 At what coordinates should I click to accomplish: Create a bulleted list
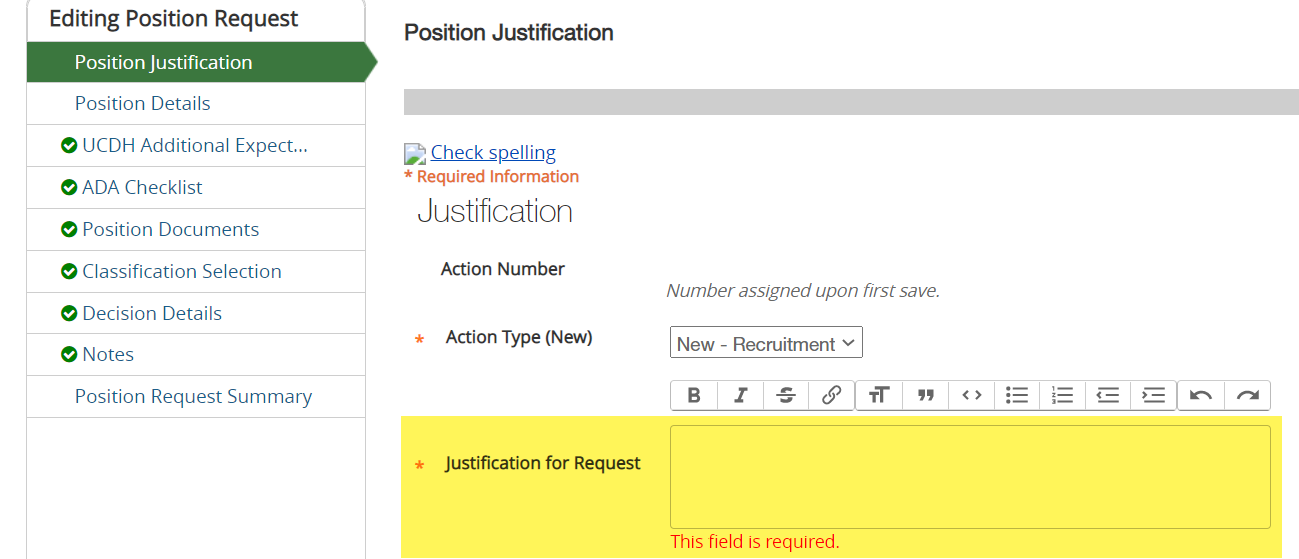(x=1017, y=395)
